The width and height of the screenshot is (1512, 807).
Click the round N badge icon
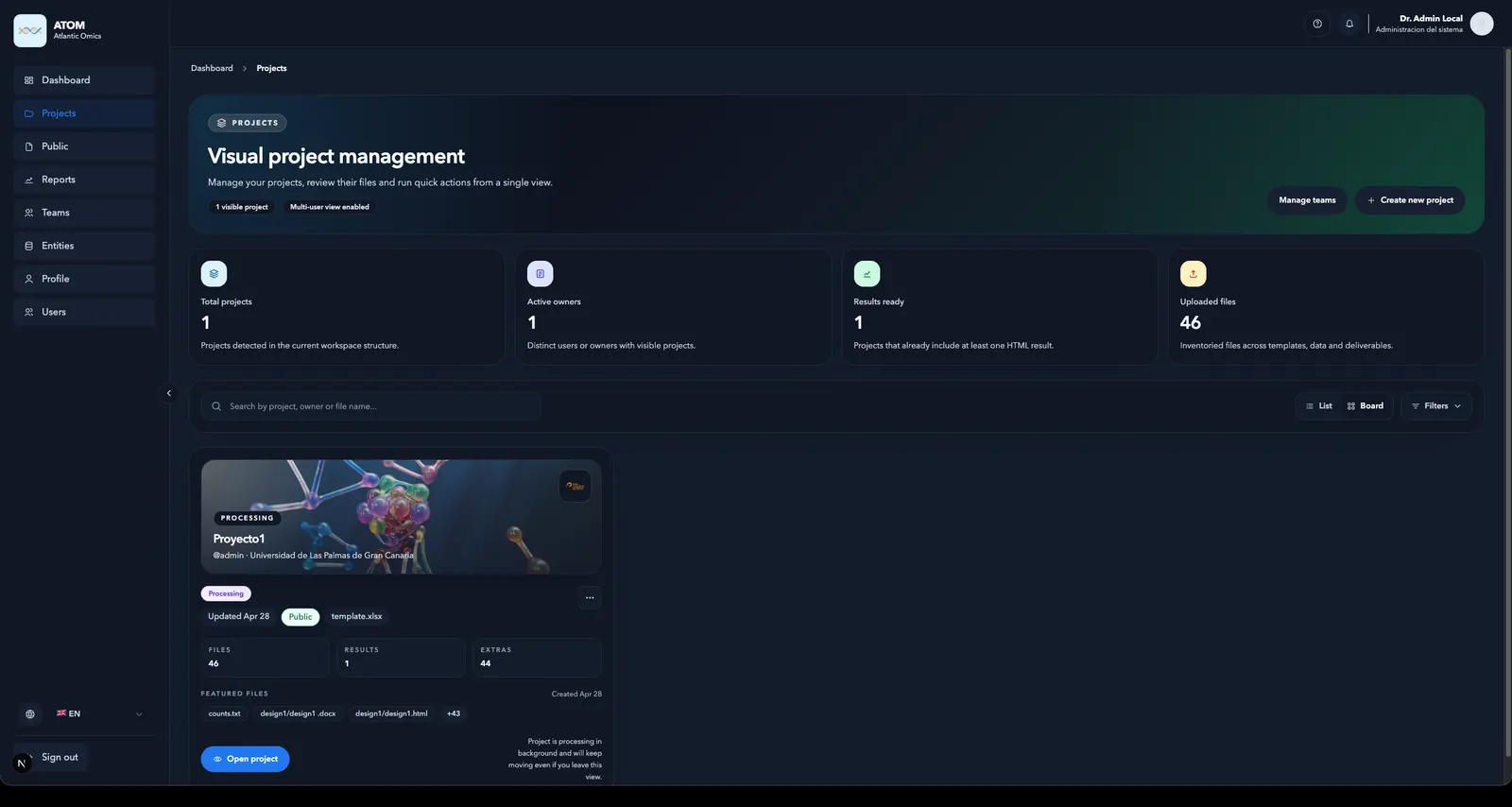point(22,764)
